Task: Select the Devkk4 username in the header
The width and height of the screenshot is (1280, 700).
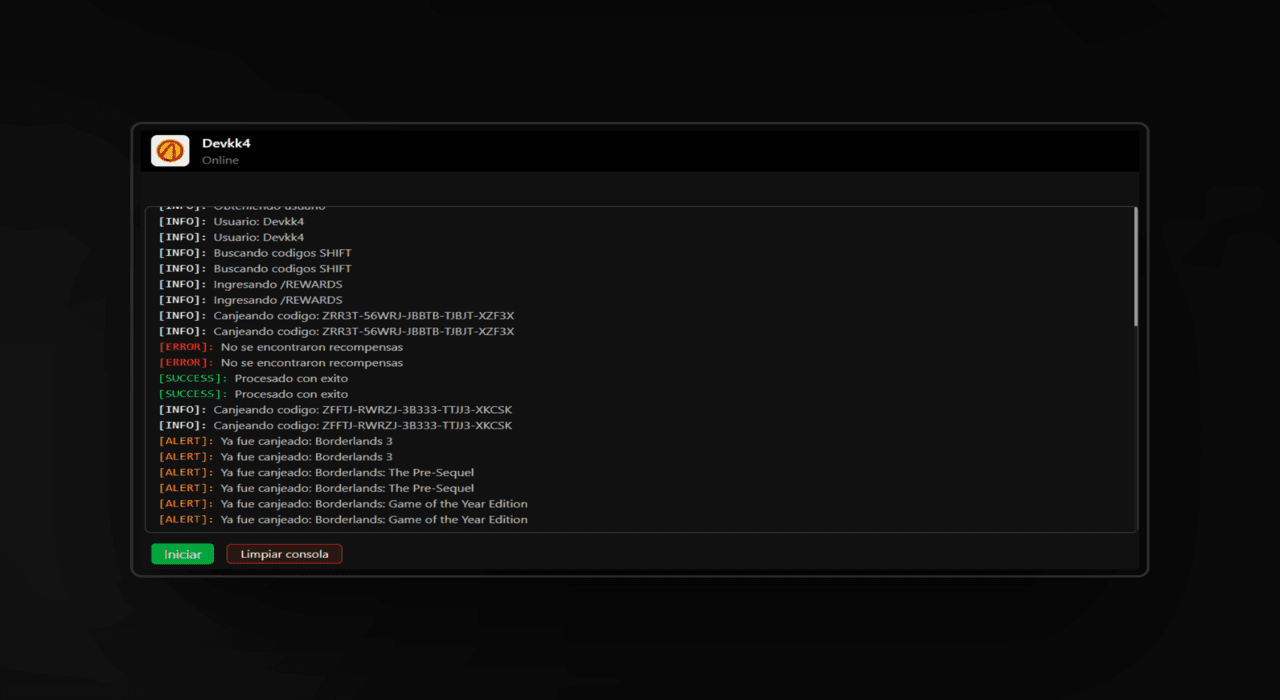Action: tap(226, 144)
